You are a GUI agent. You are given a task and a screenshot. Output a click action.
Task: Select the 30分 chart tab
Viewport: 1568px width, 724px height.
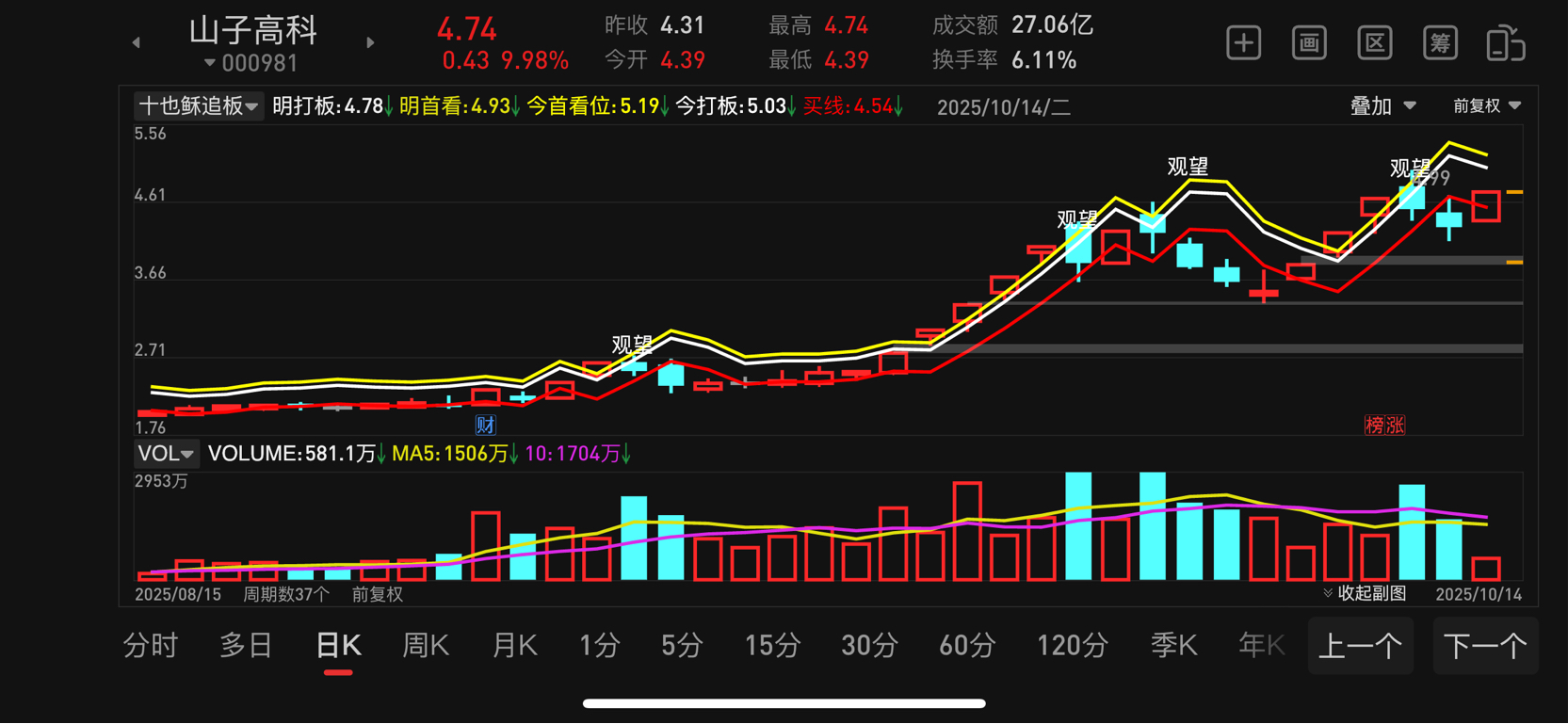pos(868,646)
